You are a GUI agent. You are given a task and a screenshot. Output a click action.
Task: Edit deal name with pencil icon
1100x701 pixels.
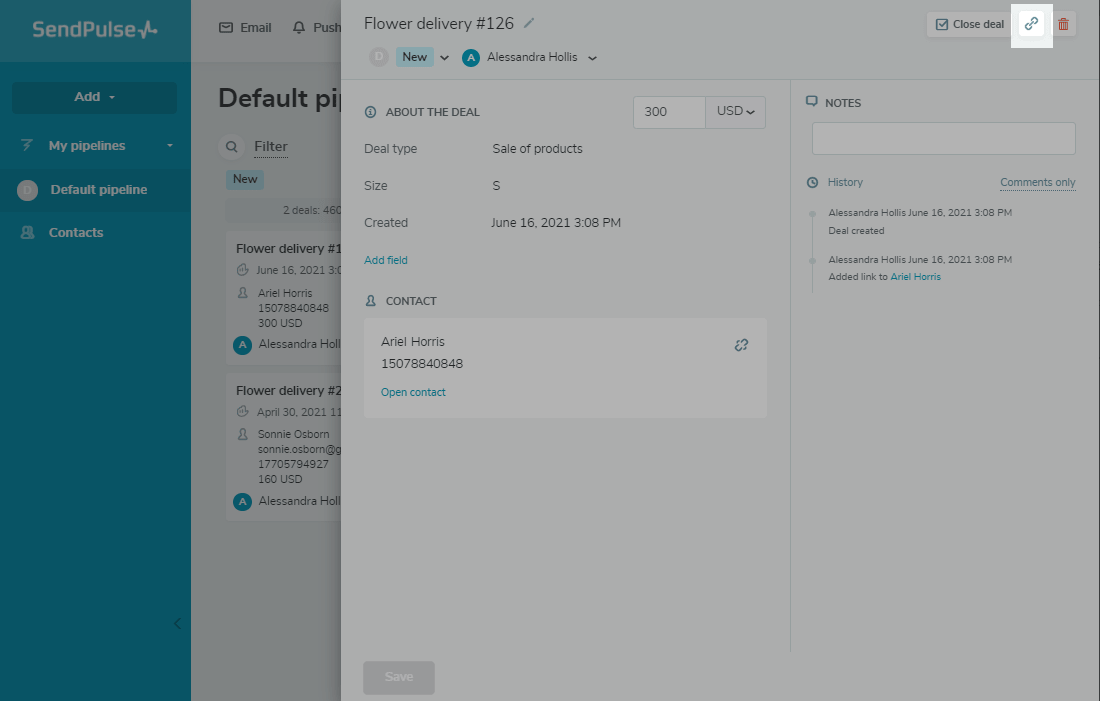click(530, 23)
